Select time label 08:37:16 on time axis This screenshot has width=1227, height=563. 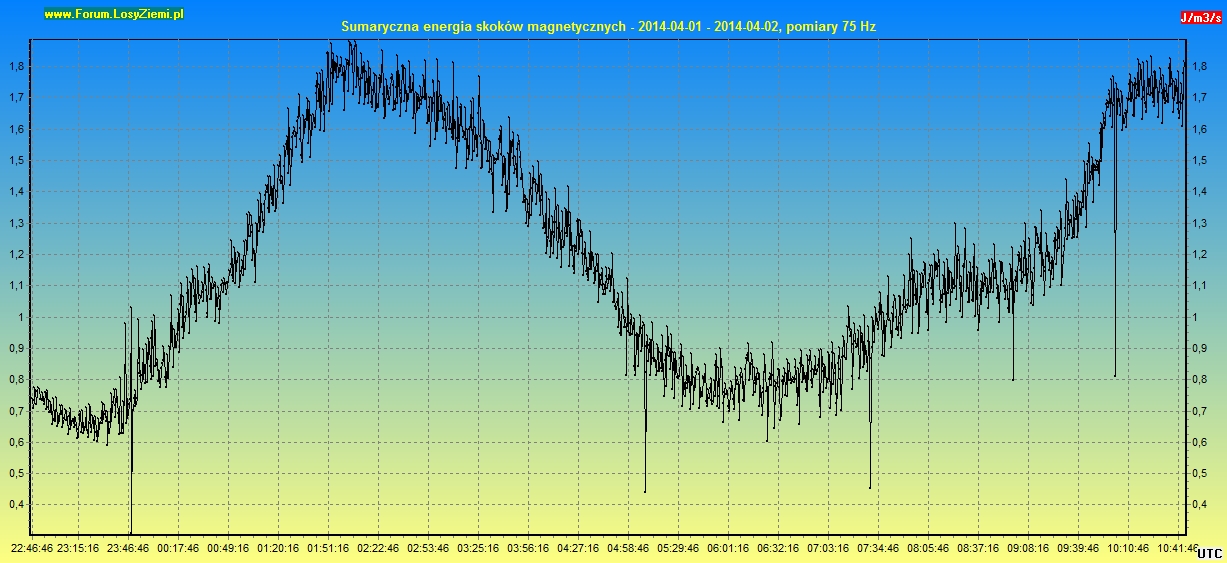click(x=978, y=548)
